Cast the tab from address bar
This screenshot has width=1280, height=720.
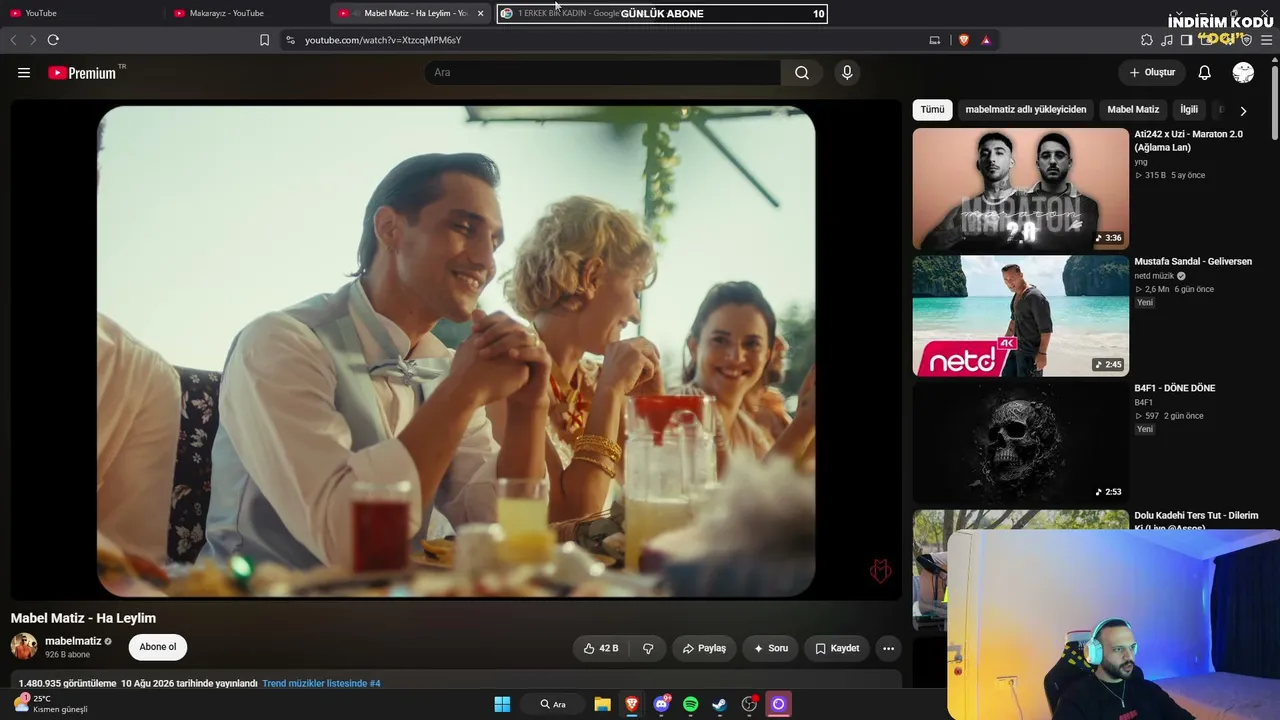[935, 40]
